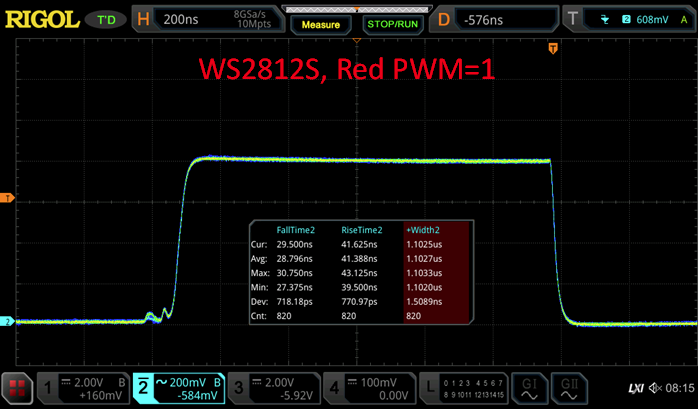Toggle channel 4 panel 100mV
698x409 pixels.
coord(369,388)
